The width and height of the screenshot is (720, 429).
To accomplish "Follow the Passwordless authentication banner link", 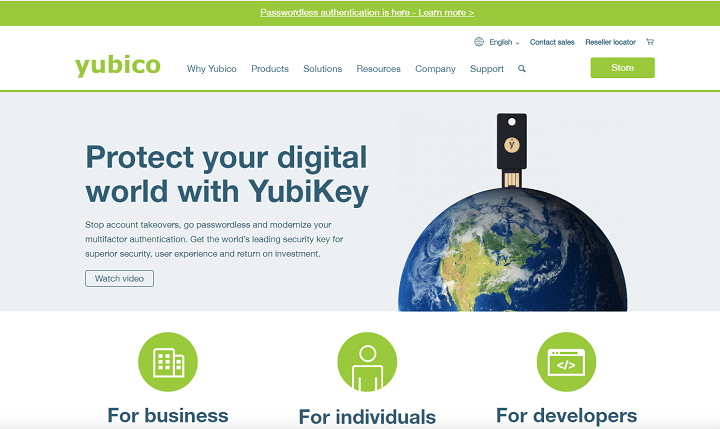I will (x=367, y=12).
